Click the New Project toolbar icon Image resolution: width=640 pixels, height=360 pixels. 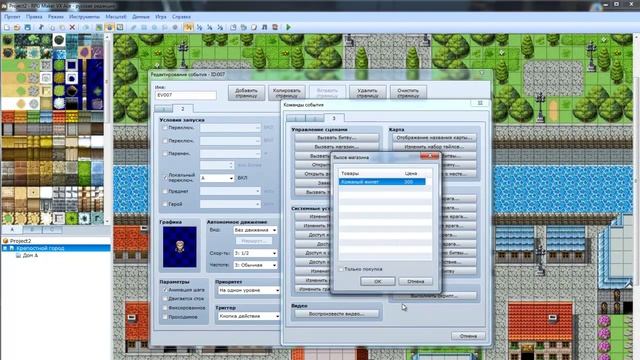coord(7,27)
